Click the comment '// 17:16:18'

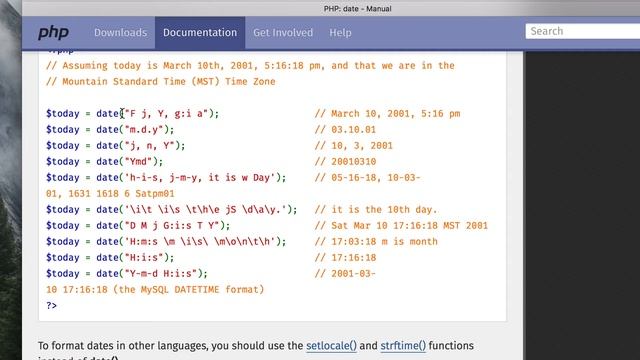click(x=345, y=258)
